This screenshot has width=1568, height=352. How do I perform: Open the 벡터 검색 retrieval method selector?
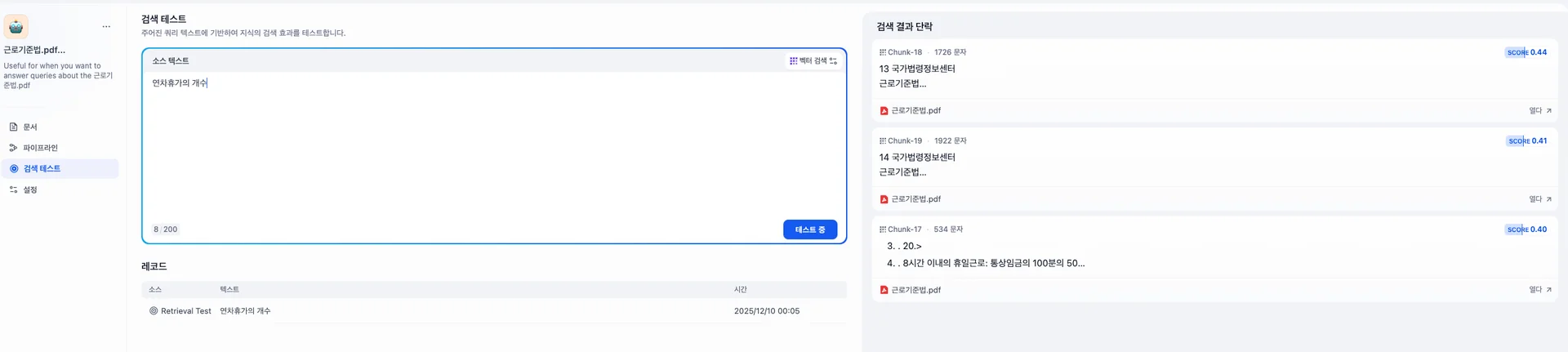click(813, 61)
